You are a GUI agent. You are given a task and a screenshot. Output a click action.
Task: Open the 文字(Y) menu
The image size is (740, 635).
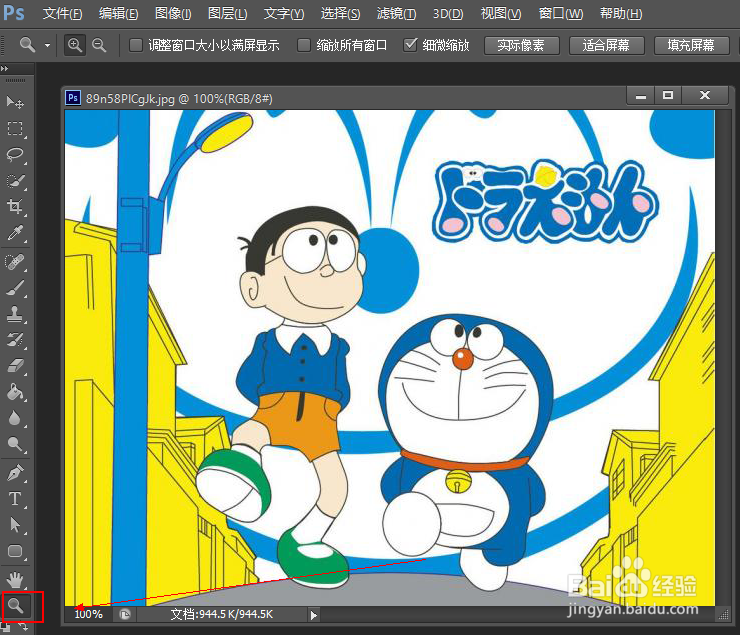point(284,13)
